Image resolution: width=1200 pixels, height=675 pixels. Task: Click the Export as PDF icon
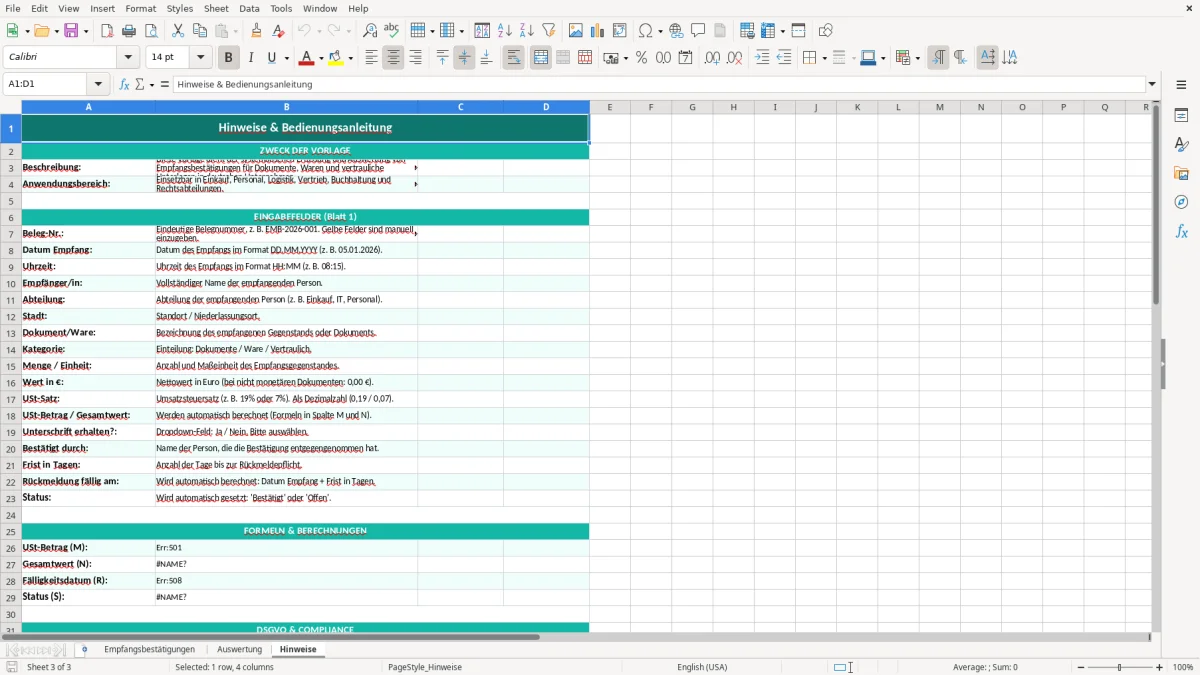click(106, 31)
